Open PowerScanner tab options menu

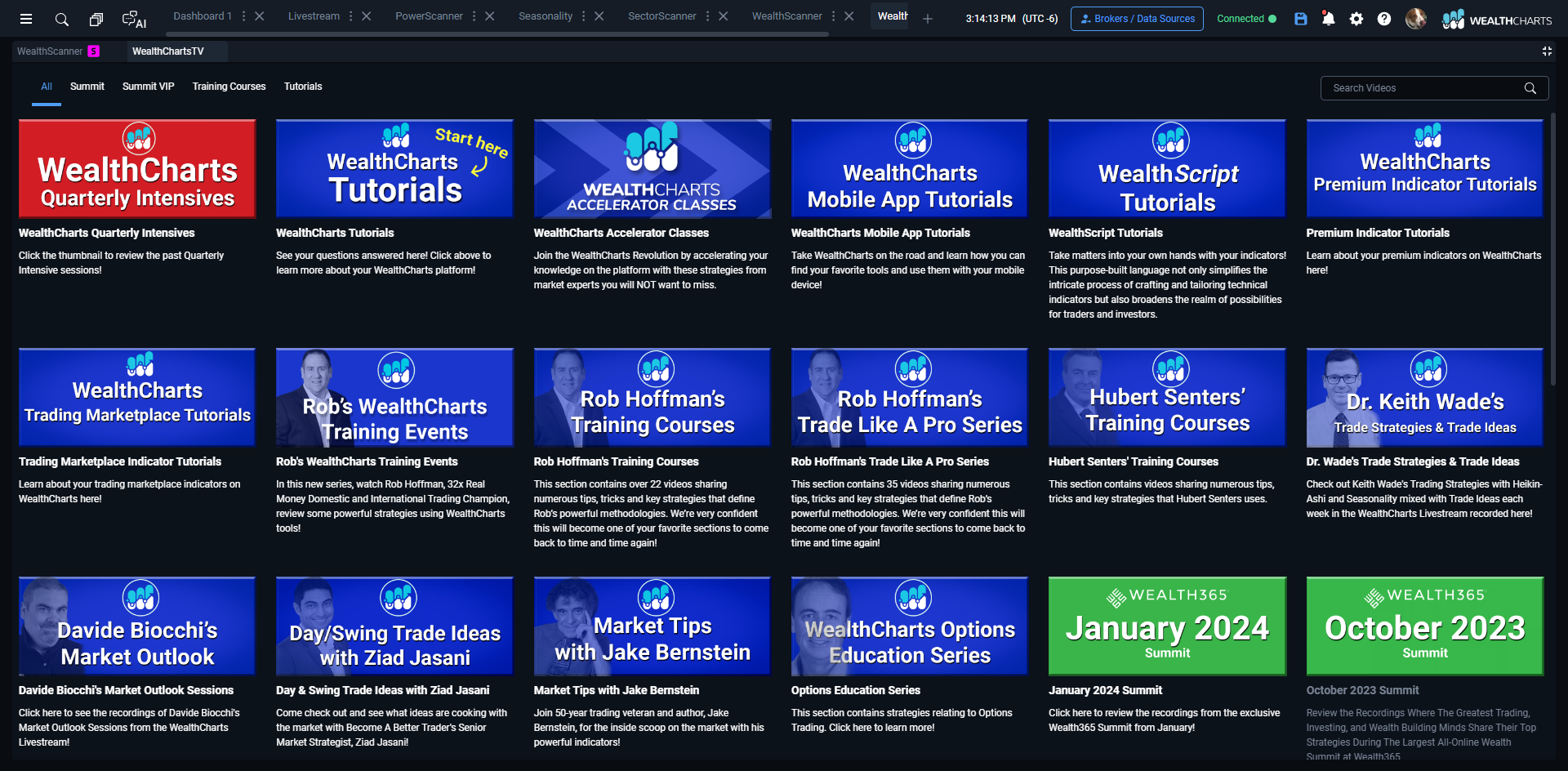pyautogui.click(x=474, y=16)
